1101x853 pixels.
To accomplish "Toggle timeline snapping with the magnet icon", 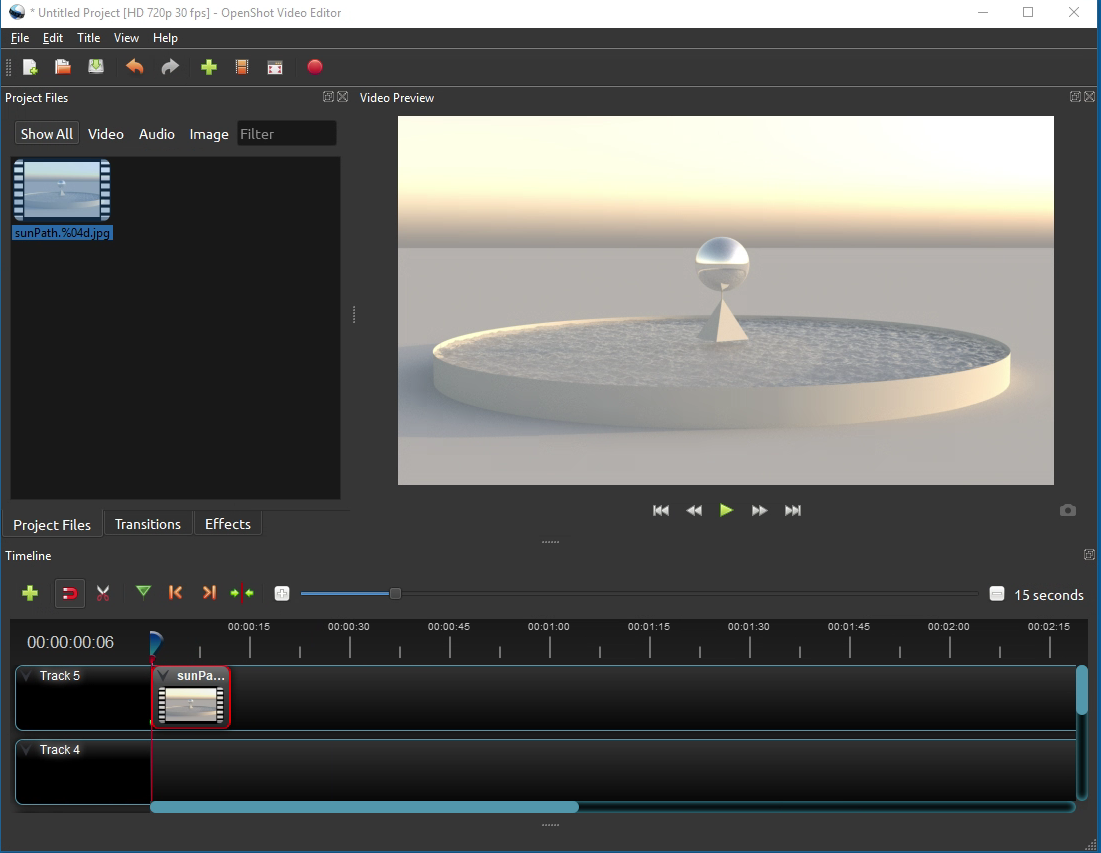I will [x=69, y=593].
